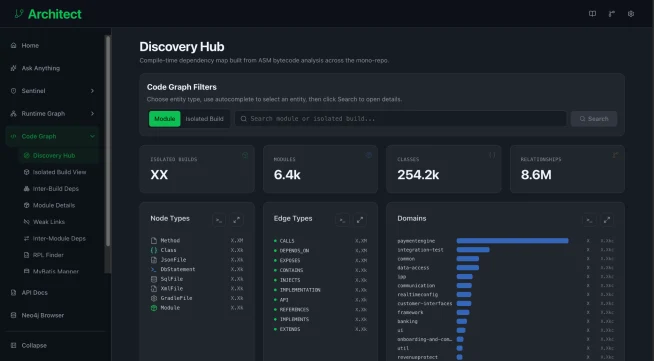Click the customer-interfaces domain label
Screen dimensions: 654x361
click(425, 303)
